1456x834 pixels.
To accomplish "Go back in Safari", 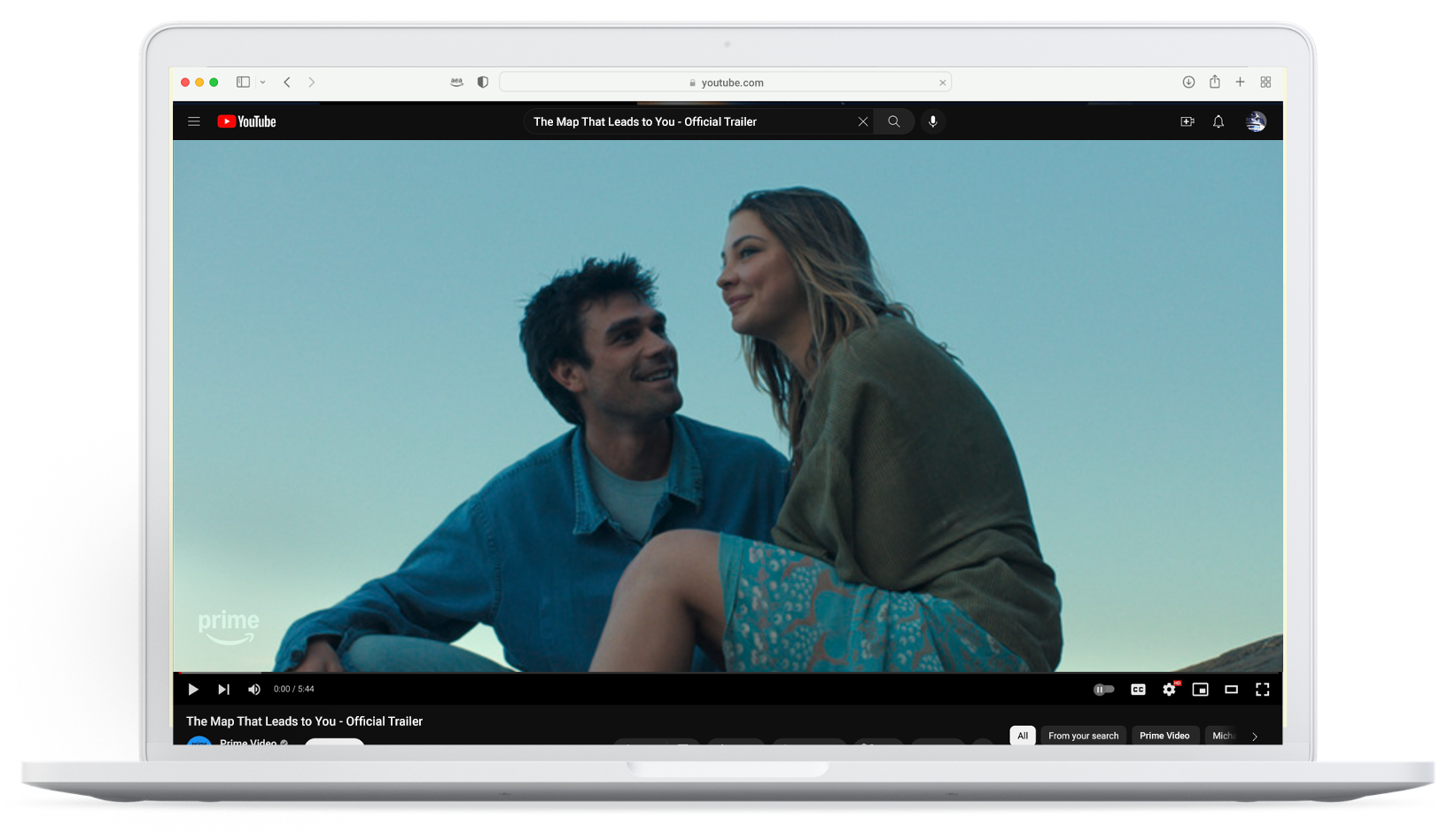I will point(287,82).
